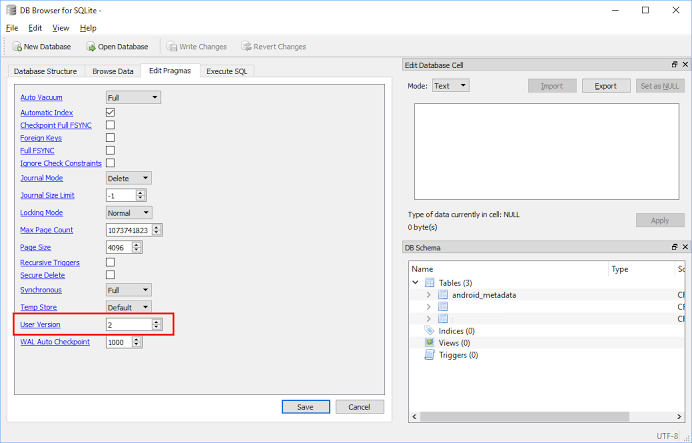
Task: Click the Indices tag icon
Action: point(429,330)
